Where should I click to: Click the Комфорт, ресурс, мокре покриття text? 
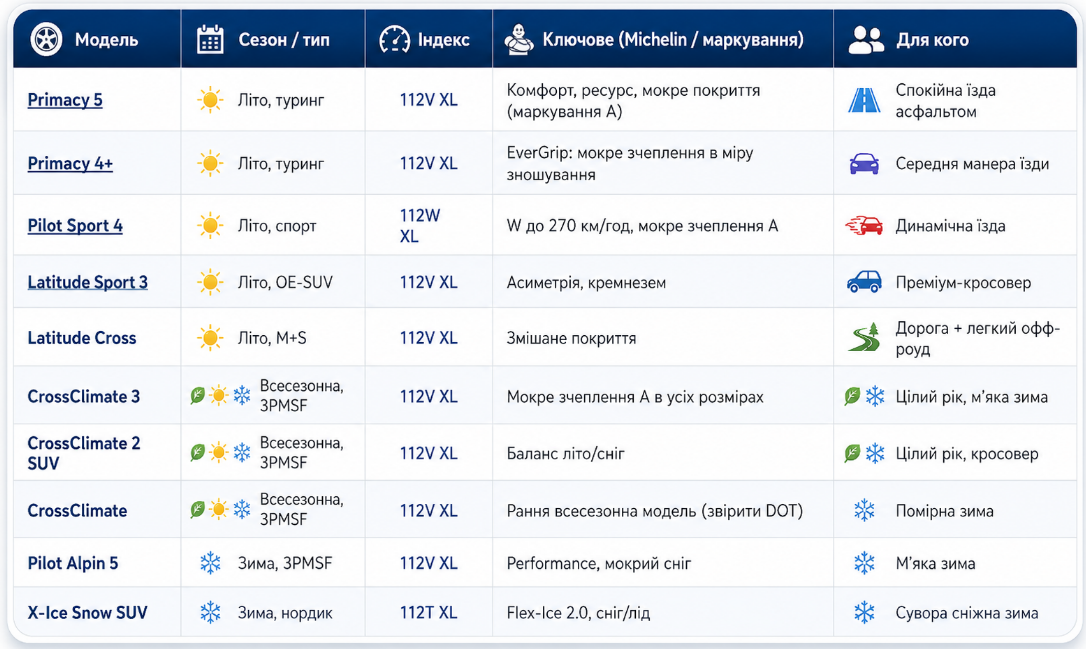pyautogui.click(x=633, y=100)
